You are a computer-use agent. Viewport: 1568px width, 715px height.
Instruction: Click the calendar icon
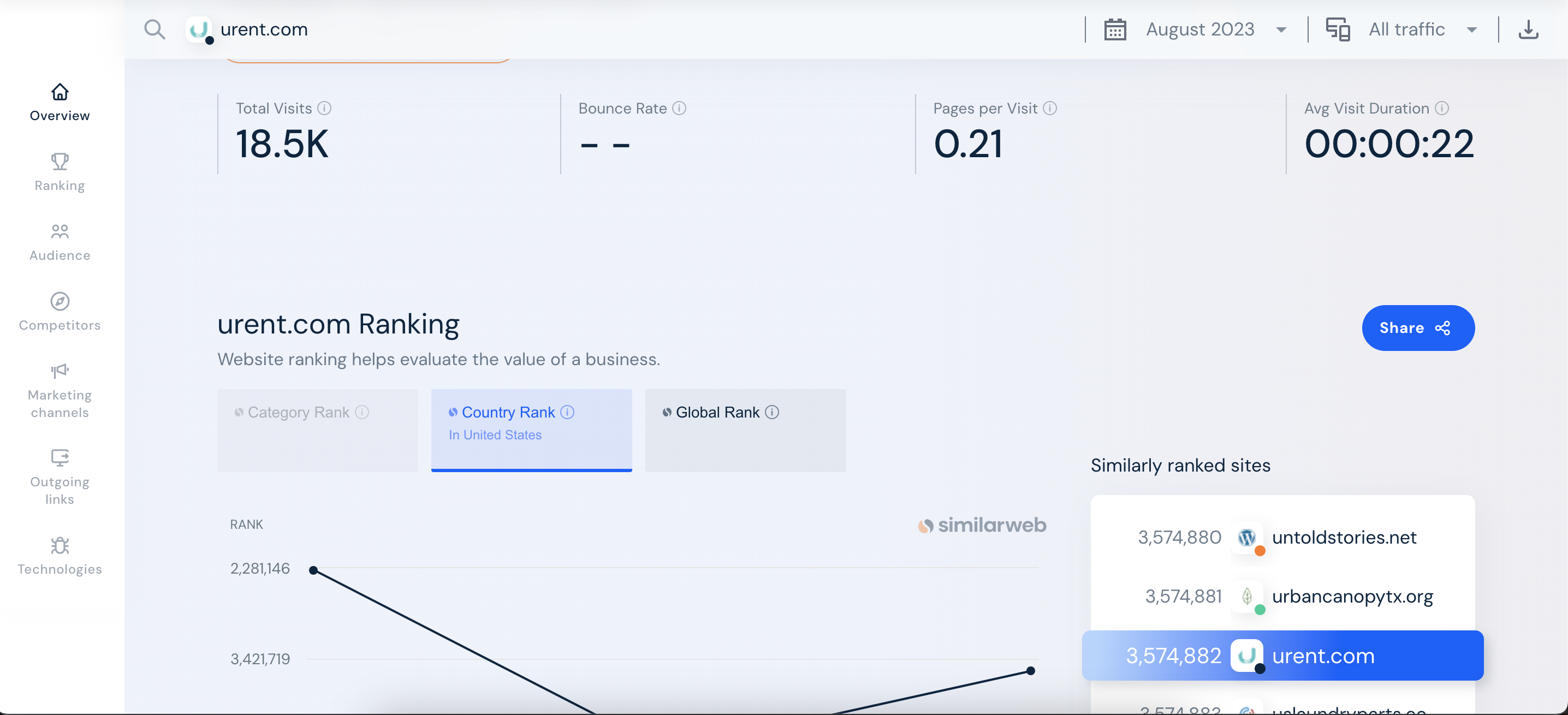click(1115, 29)
